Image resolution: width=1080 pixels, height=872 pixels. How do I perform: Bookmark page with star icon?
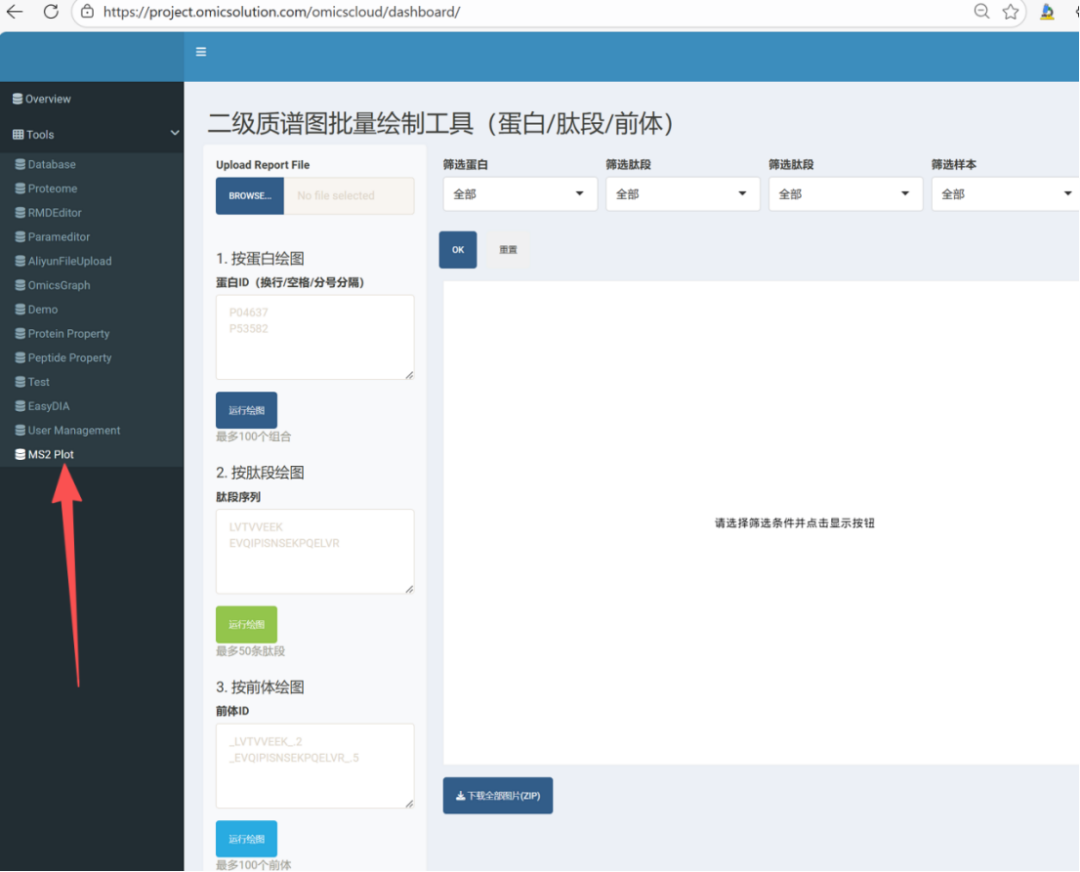(1010, 11)
